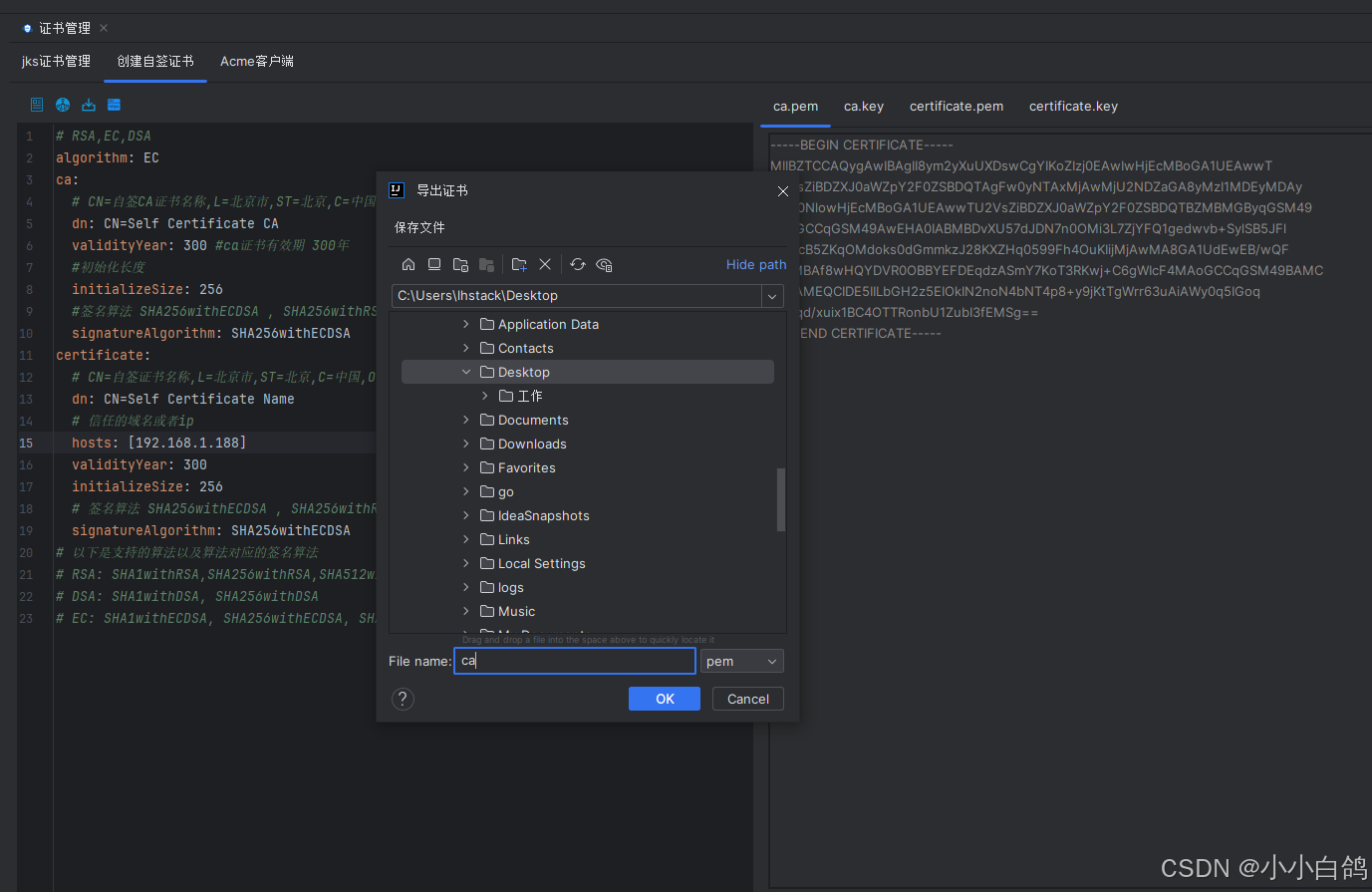Switch to the ca.key tab

point(863,107)
